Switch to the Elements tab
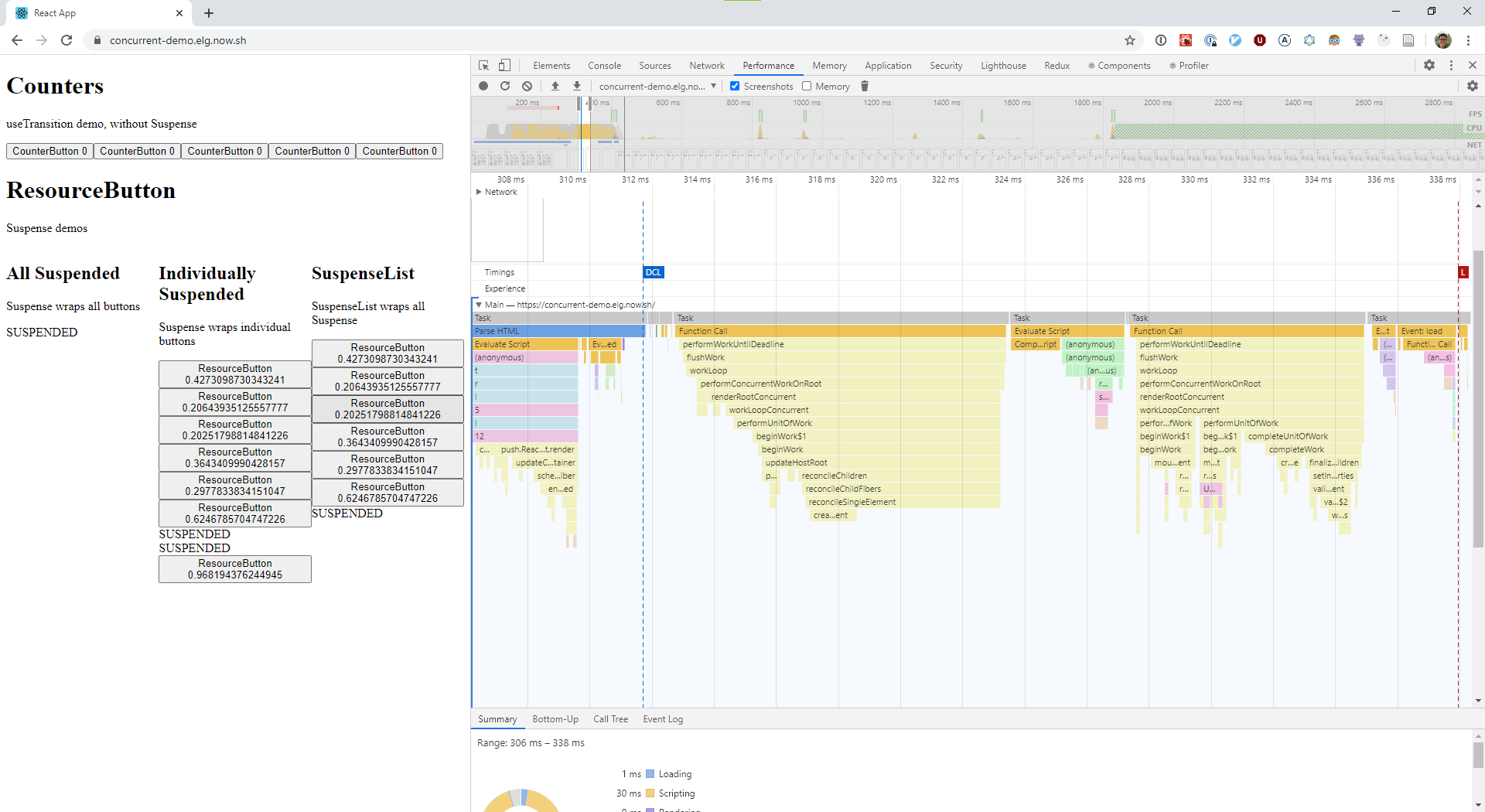The height and width of the screenshot is (812, 1485). click(551, 66)
